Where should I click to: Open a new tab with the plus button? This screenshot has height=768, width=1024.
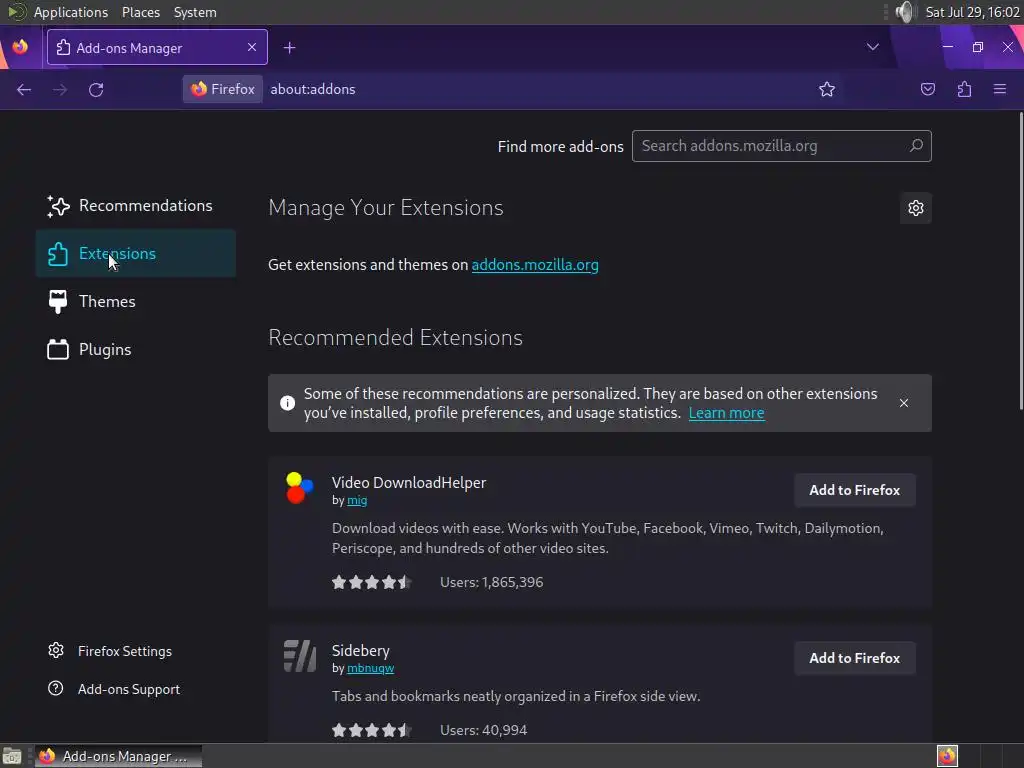click(289, 48)
